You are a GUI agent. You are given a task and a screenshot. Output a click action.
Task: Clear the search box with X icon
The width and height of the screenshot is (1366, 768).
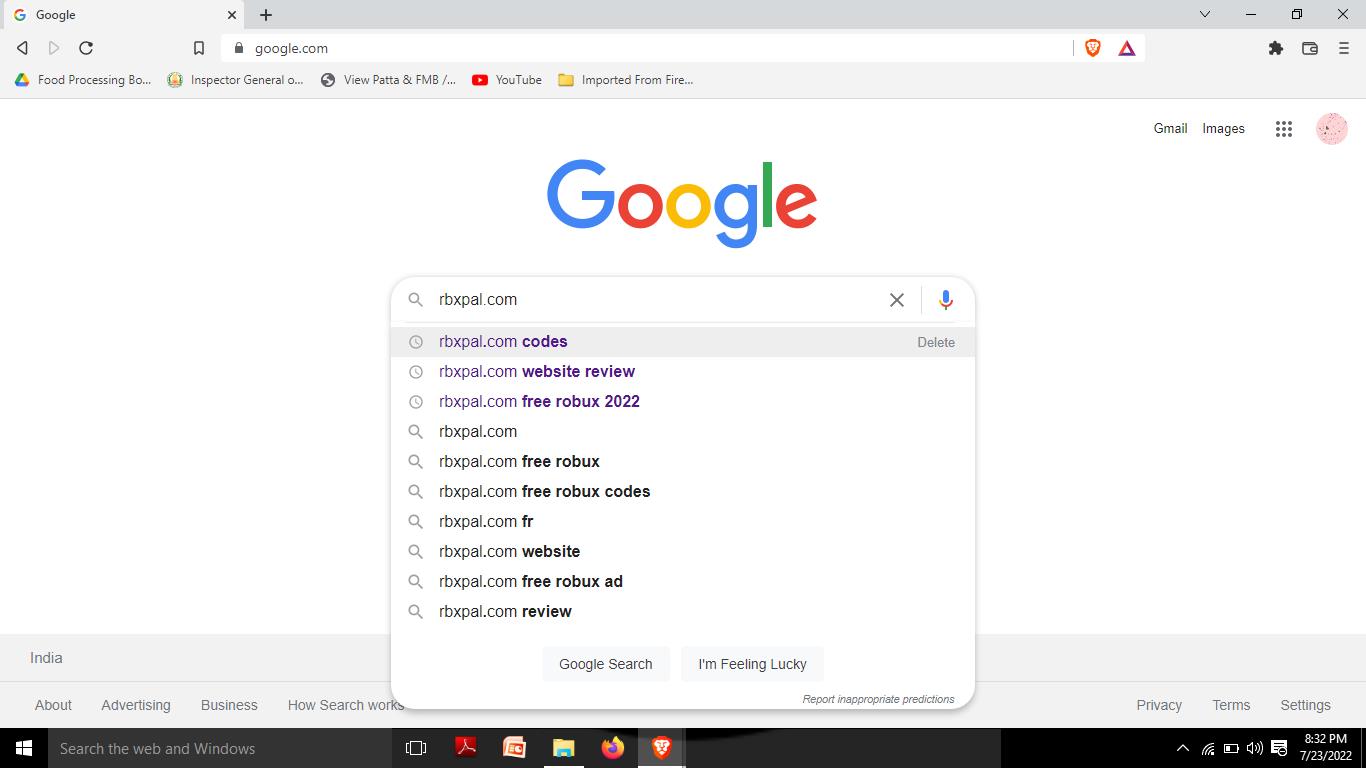897,300
